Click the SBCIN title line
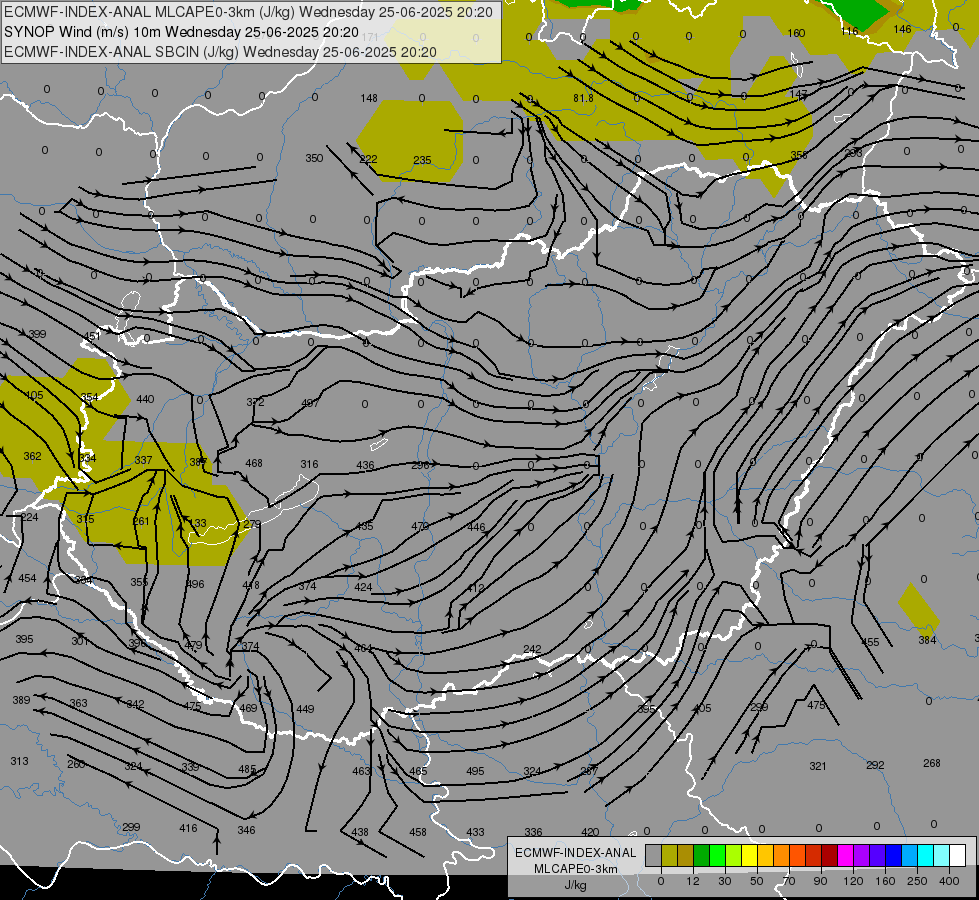This screenshot has height=900, width=979. tap(220, 52)
